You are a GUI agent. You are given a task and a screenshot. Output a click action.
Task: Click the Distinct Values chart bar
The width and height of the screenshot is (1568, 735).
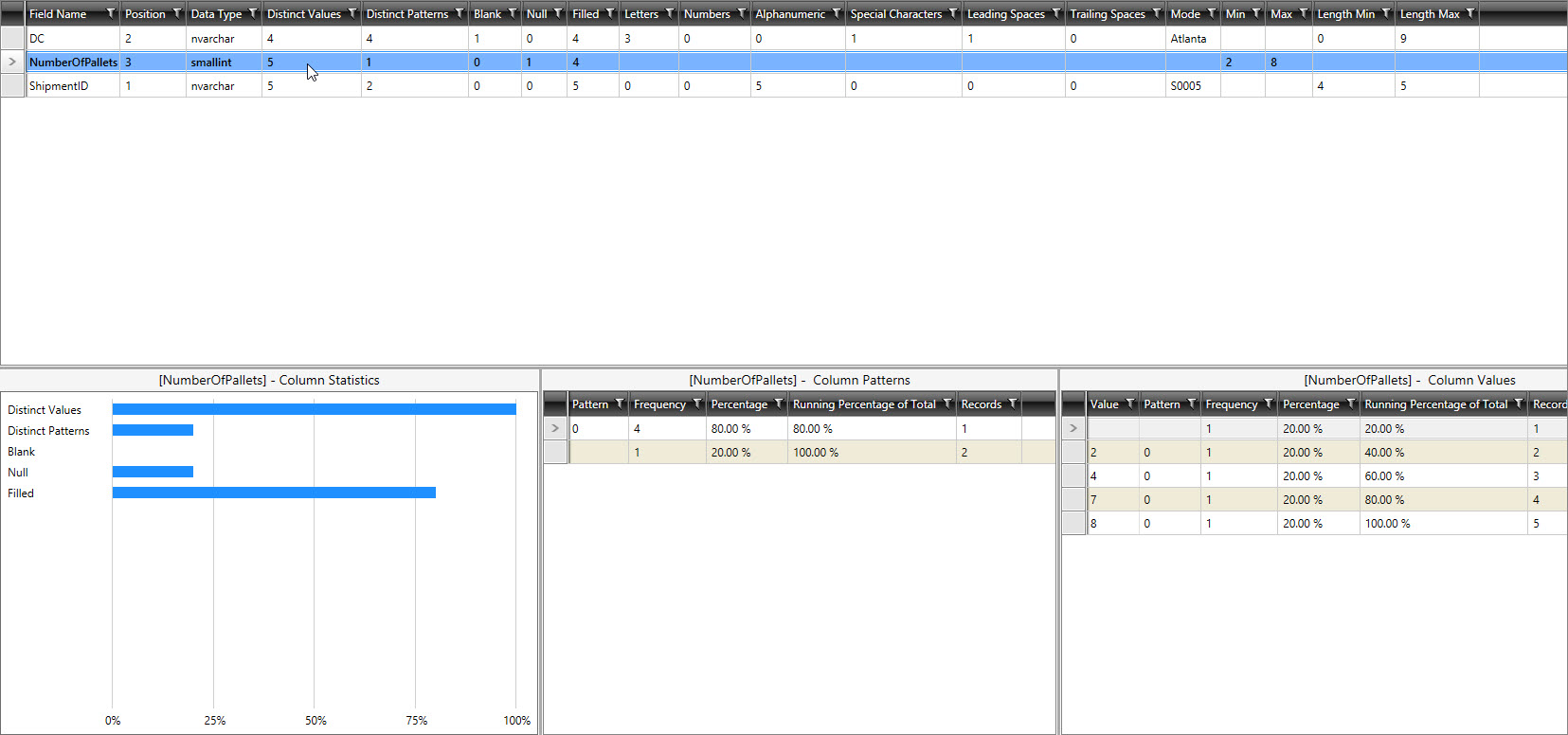pyautogui.click(x=315, y=409)
